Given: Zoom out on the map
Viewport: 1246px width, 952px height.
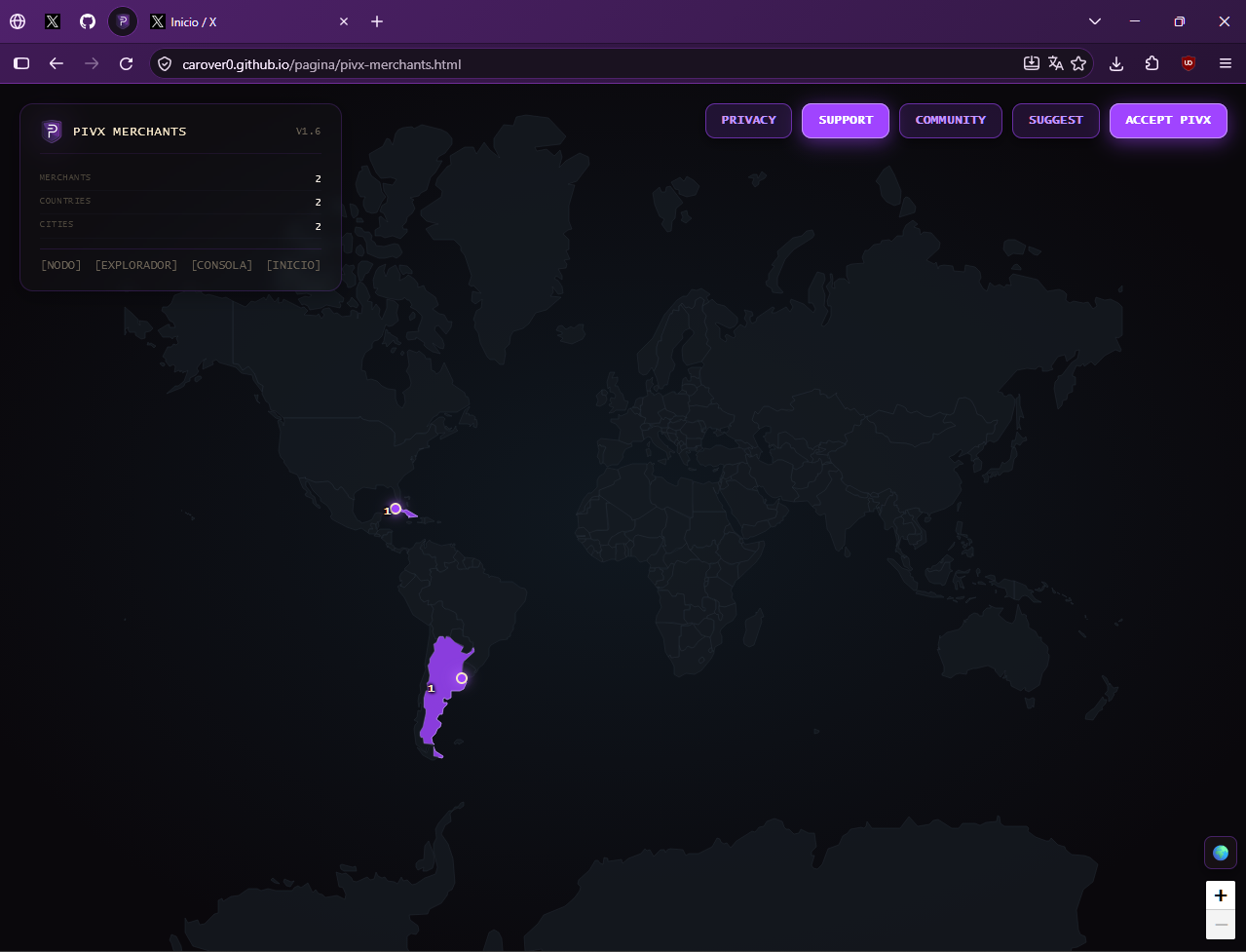Looking at the screenshot, I should 1221,925.
